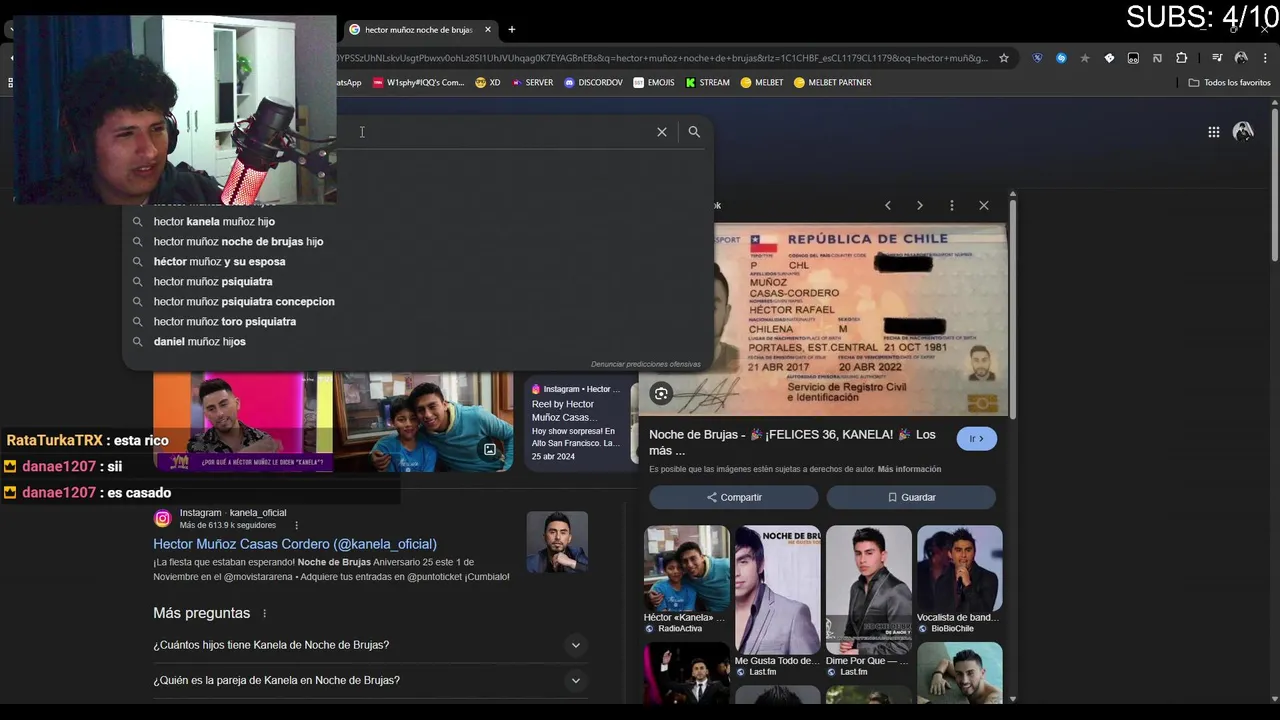
Task: Open Hector Muñoz Casas Cordero (@kanela_oficial) link
Action: tap(295, 544)
